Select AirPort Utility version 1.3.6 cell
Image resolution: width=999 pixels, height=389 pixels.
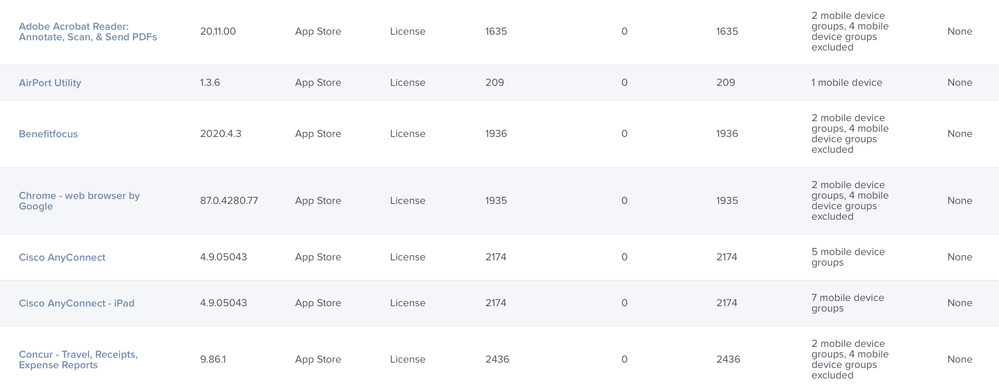(x=210, y=83)
